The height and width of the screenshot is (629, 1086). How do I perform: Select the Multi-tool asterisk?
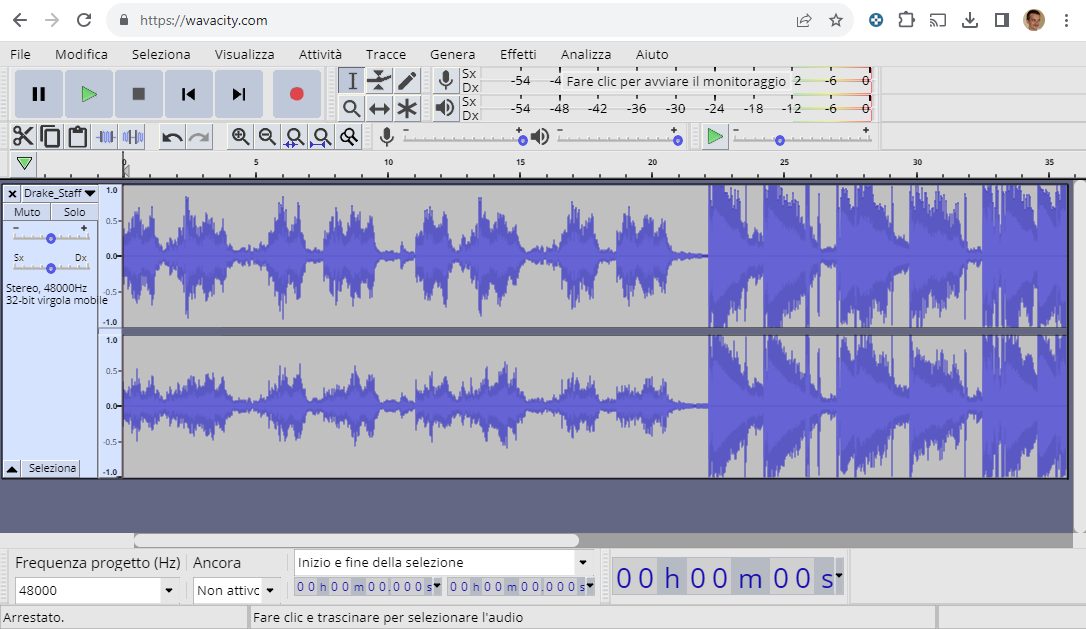tap(407, 108)
